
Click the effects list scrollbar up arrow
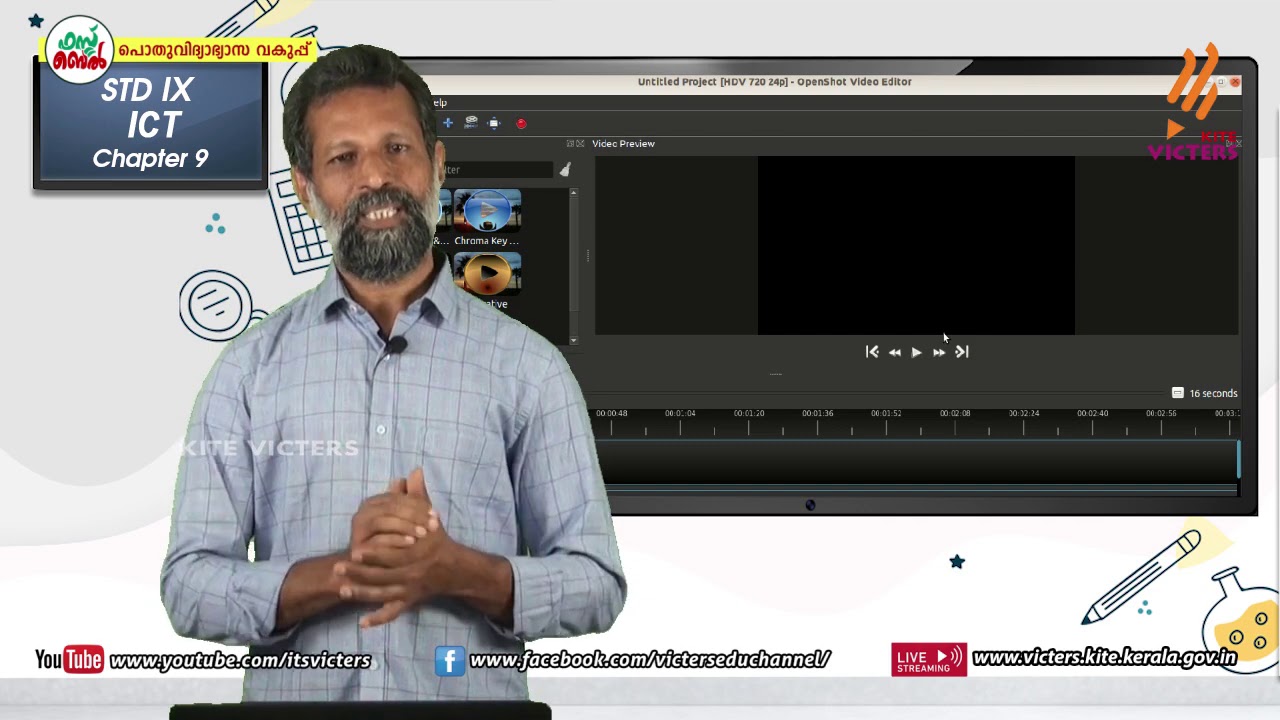573,192
